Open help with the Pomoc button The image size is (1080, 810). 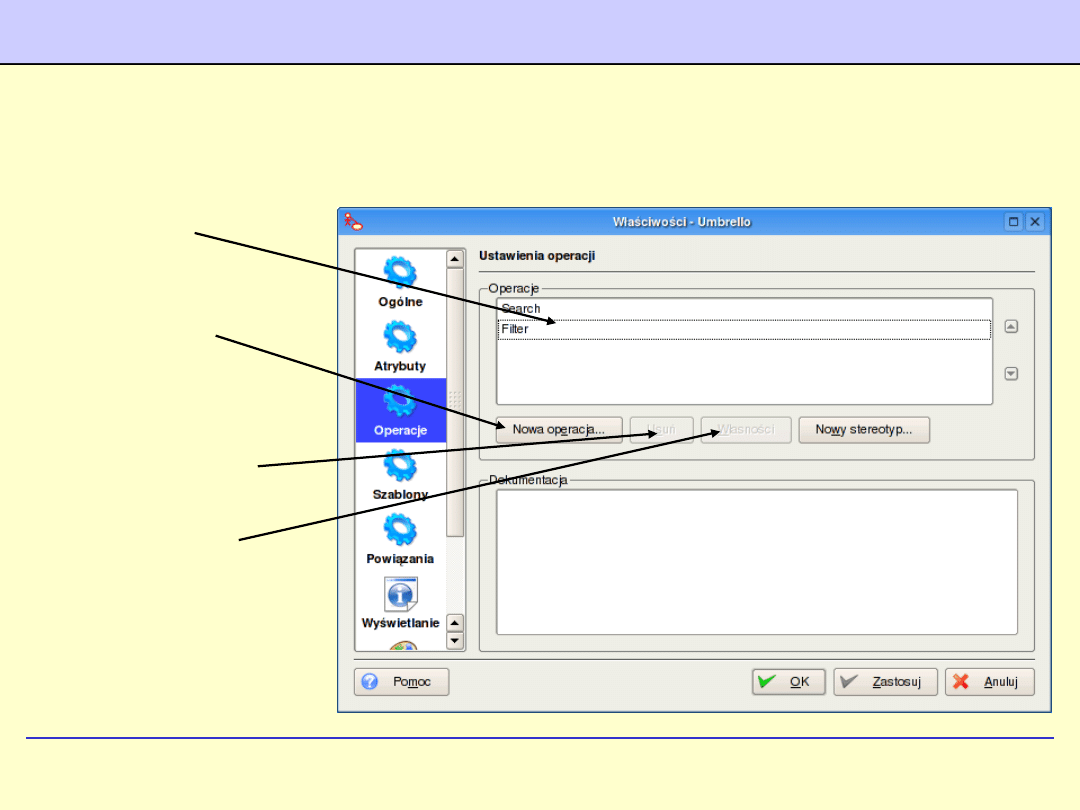click(402, 682)
